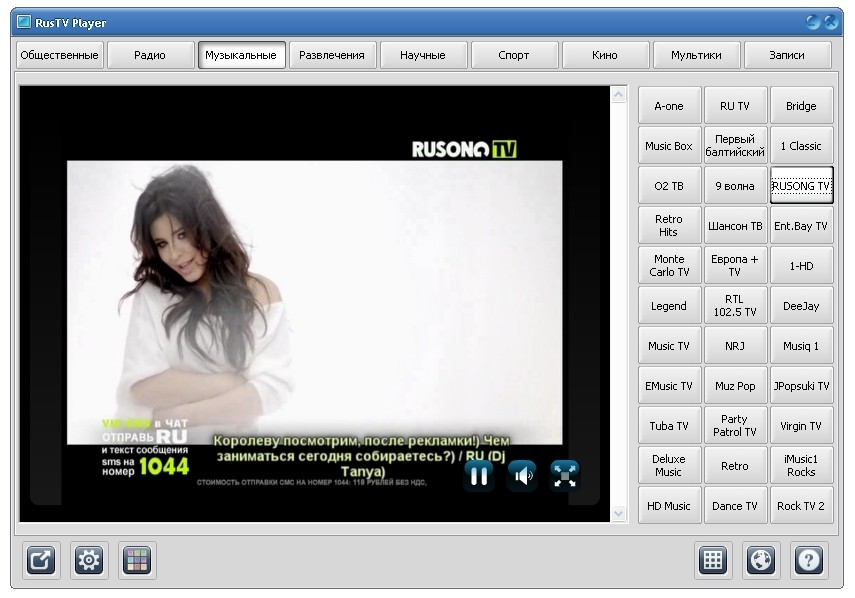This screenshot has height=598, width=855.
Task: Play the HD Music channel
Action: [669, 506]
